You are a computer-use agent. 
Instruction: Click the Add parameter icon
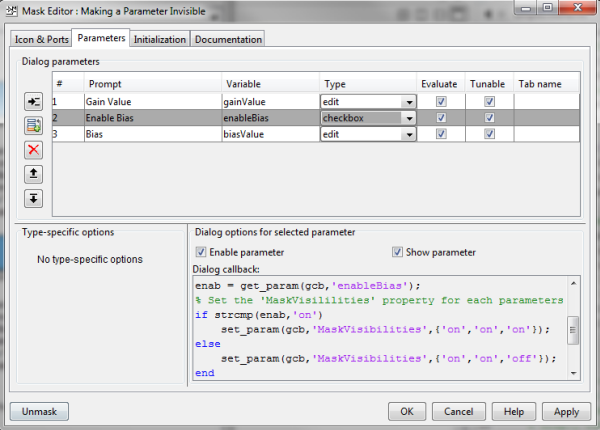pos(34,102)
